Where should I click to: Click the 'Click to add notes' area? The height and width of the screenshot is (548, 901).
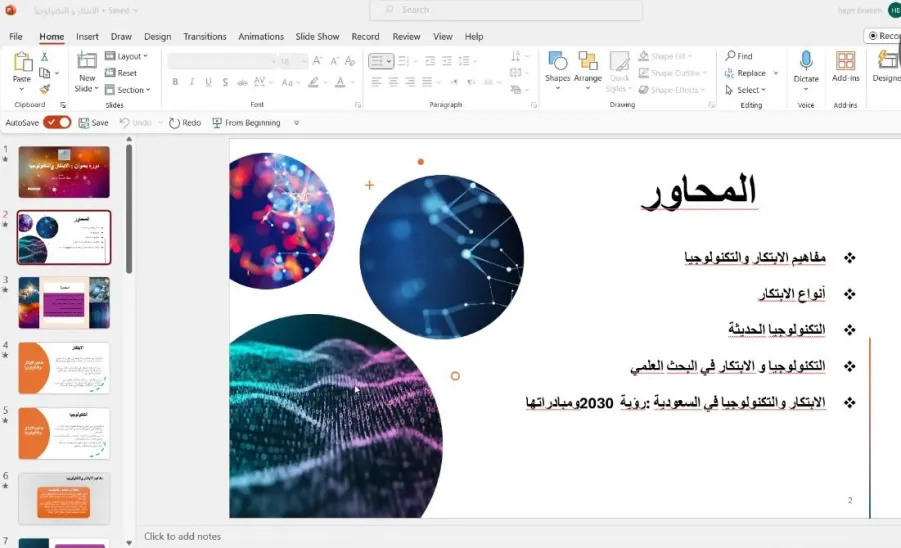click(x=182, y=536)
